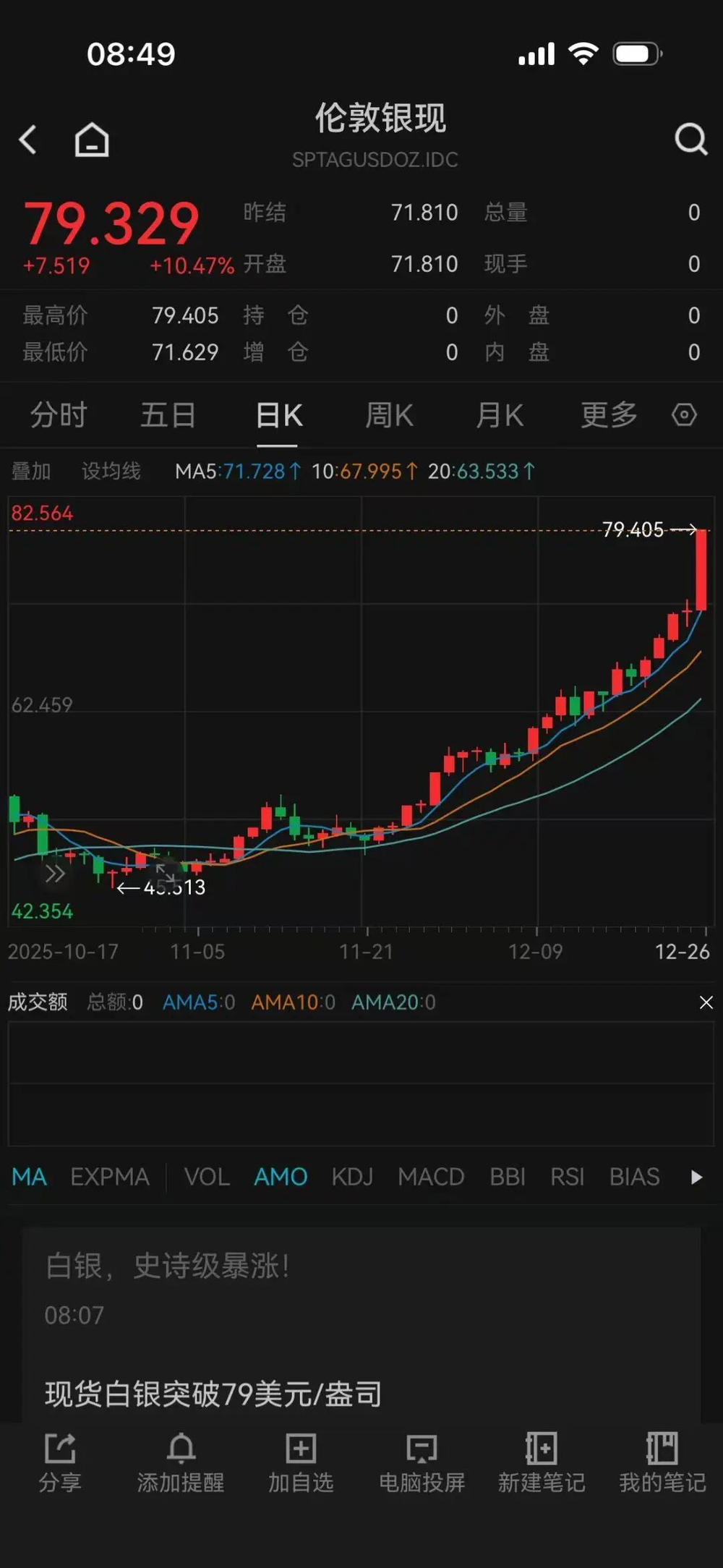This screenshot has width=723, height=1568.
Task: Switch to the 周K tab
Action: point(389,416)
